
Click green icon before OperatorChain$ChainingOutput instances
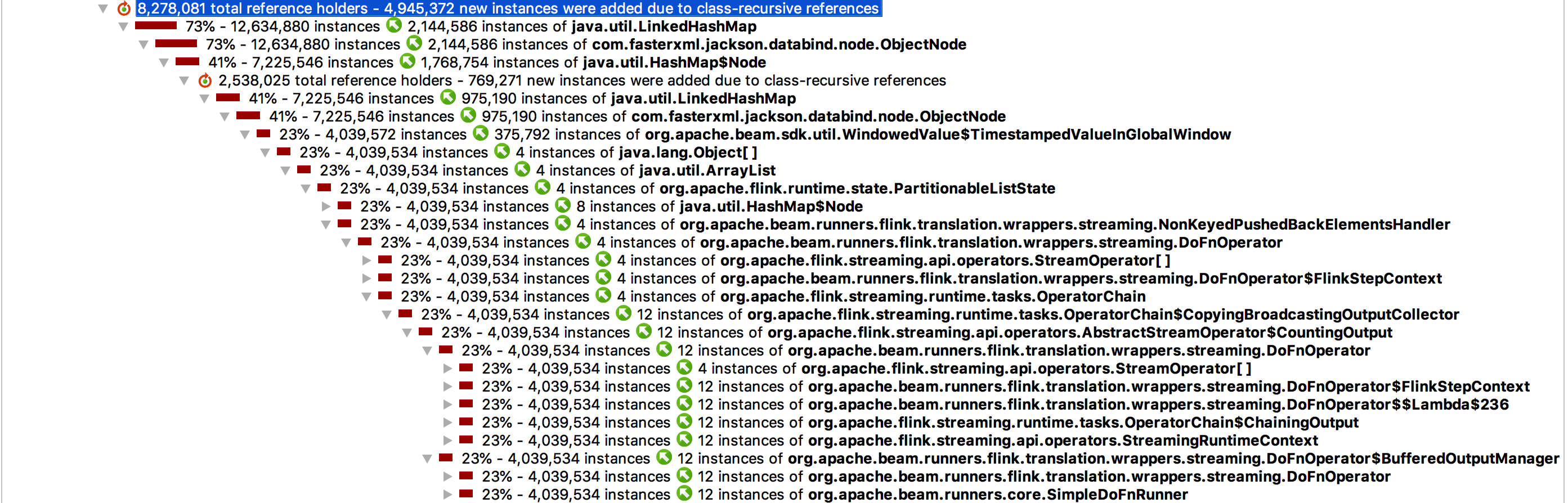pyautogui.click(x=684, y=422)
